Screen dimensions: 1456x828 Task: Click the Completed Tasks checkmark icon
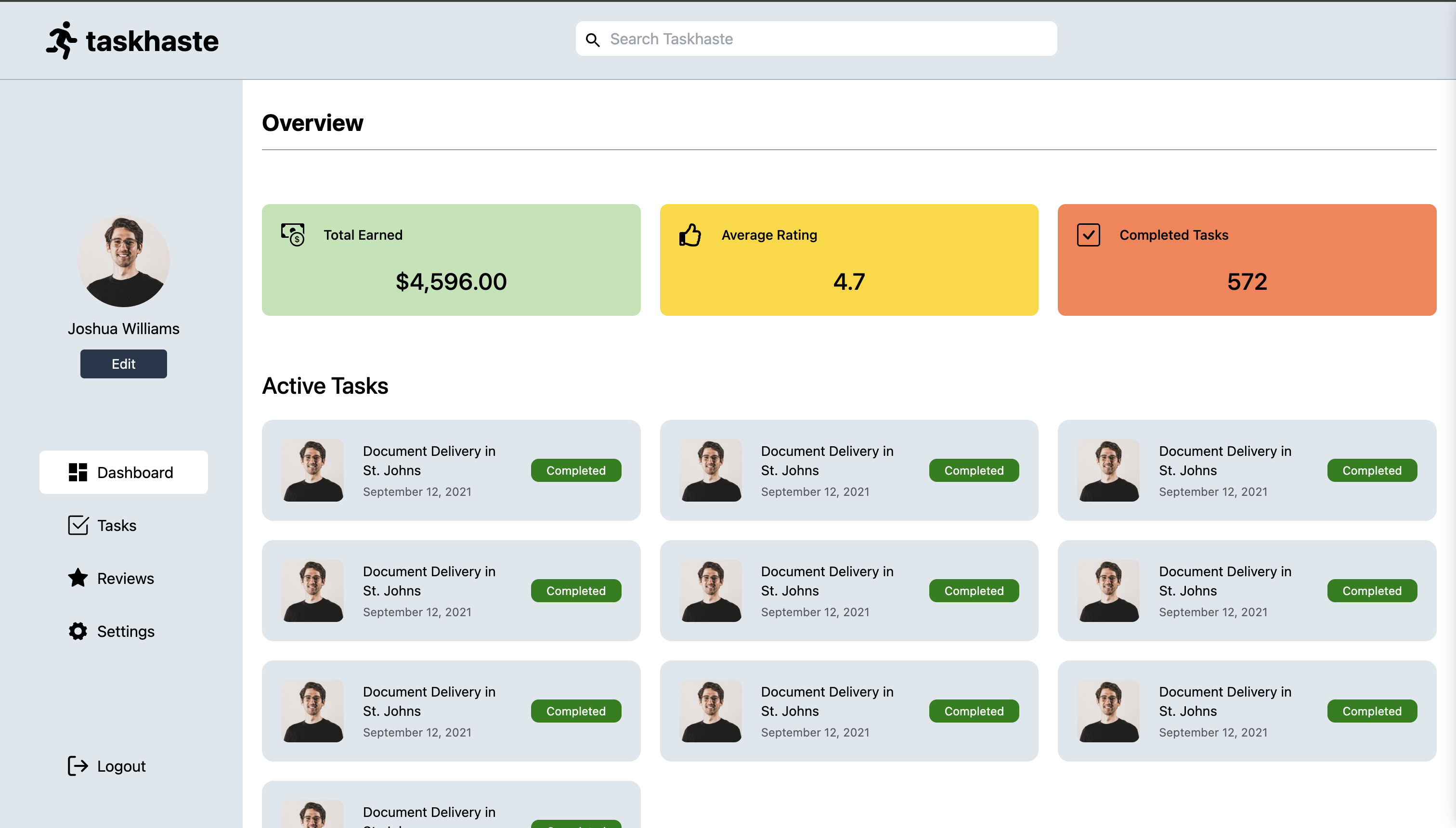(x=1088, y=235)
